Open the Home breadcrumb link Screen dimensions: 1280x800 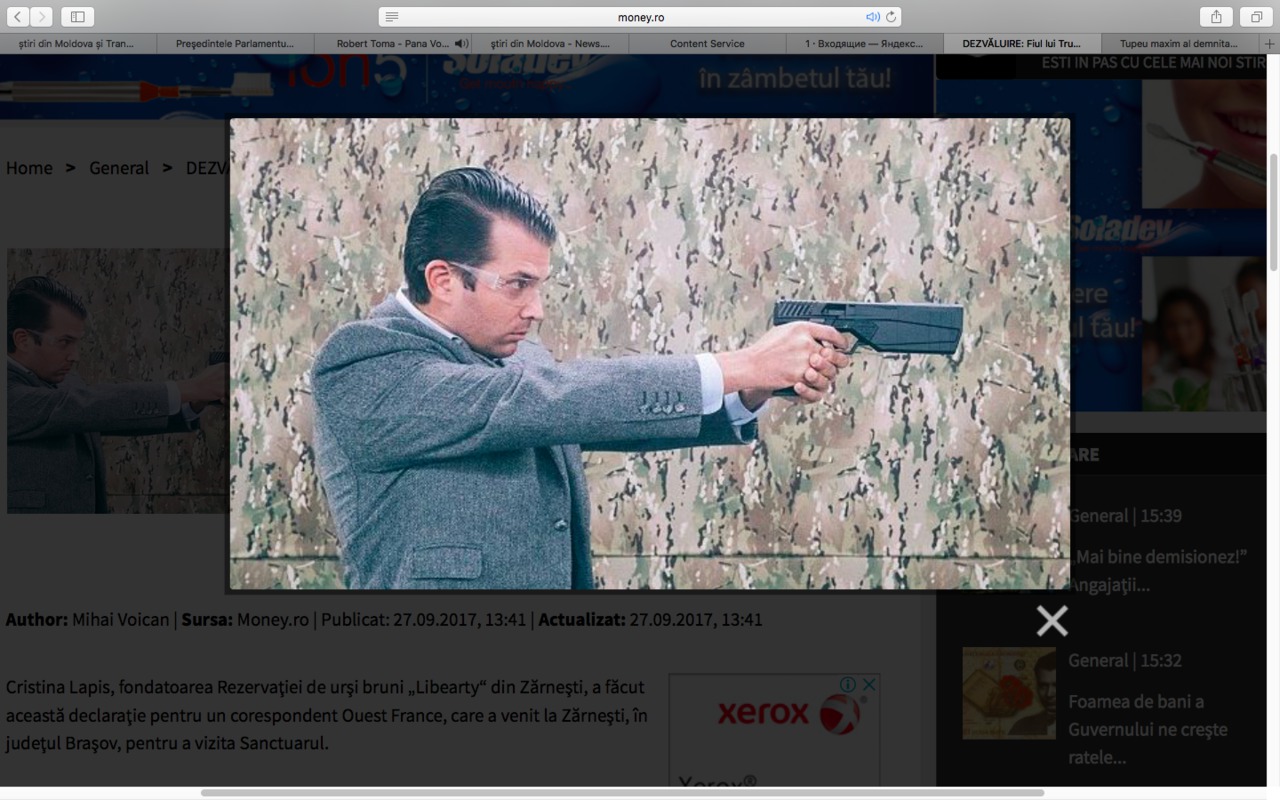click(x=29, y=168)
